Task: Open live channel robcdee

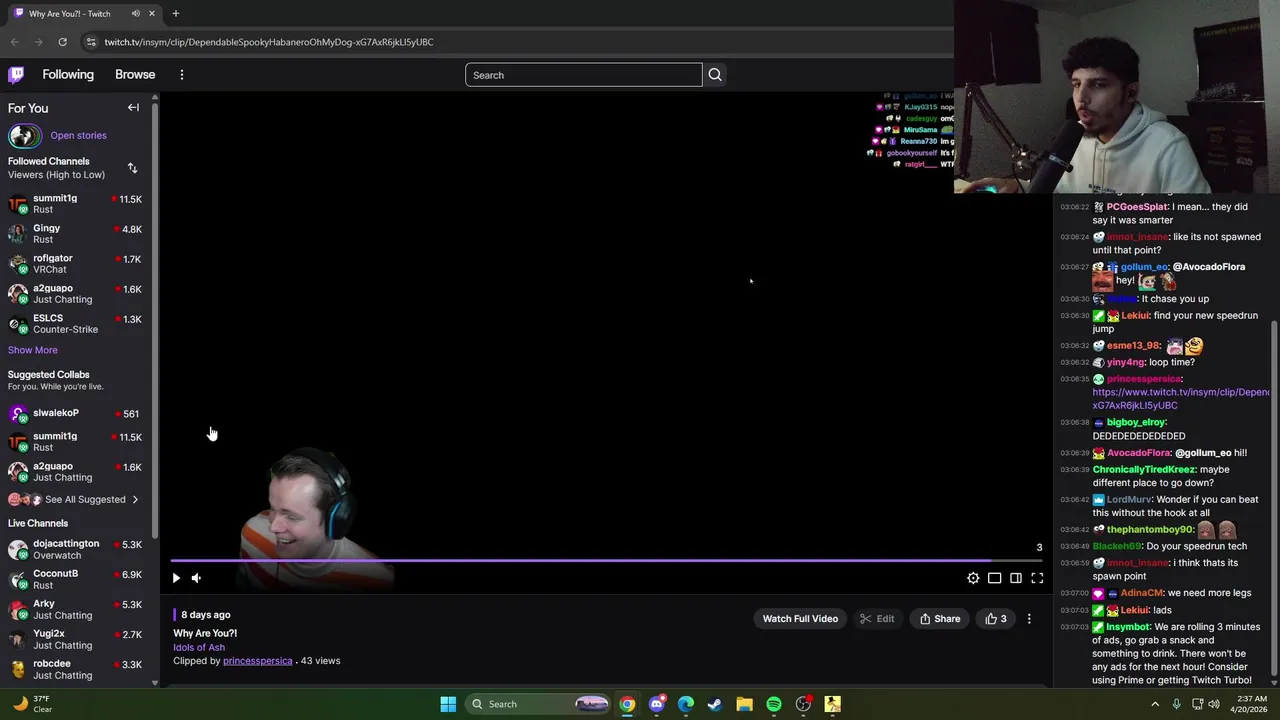Action: tap(78, 670)
